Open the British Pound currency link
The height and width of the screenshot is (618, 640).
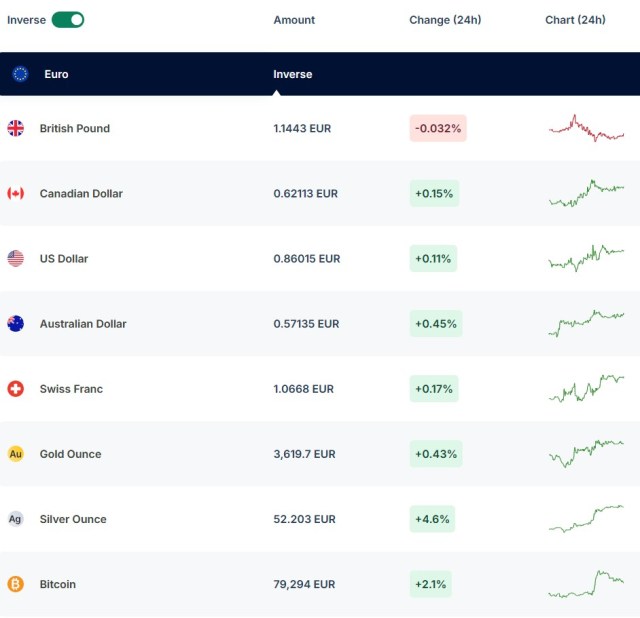pyautogui.click(x=75, y=128)
